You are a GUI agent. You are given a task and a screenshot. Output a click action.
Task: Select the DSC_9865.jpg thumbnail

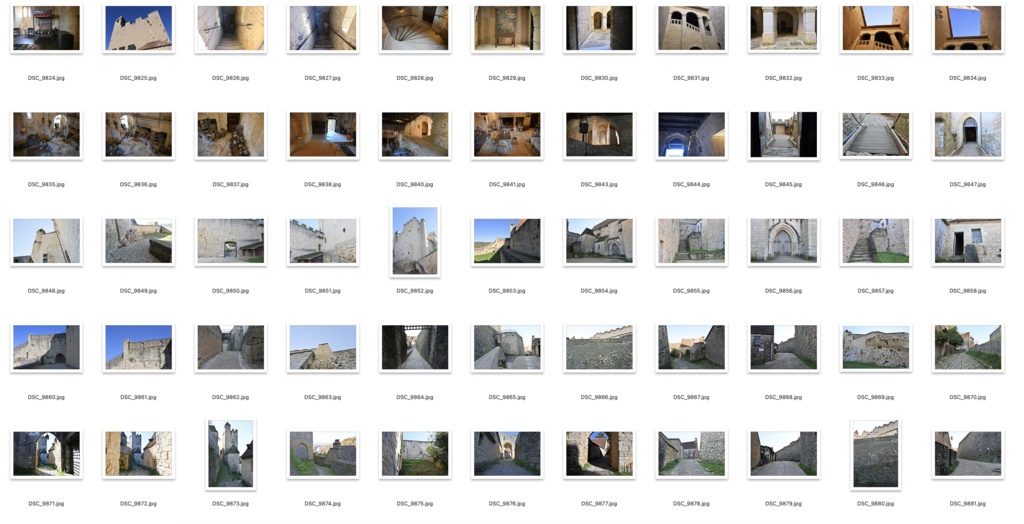pos(507,348)
